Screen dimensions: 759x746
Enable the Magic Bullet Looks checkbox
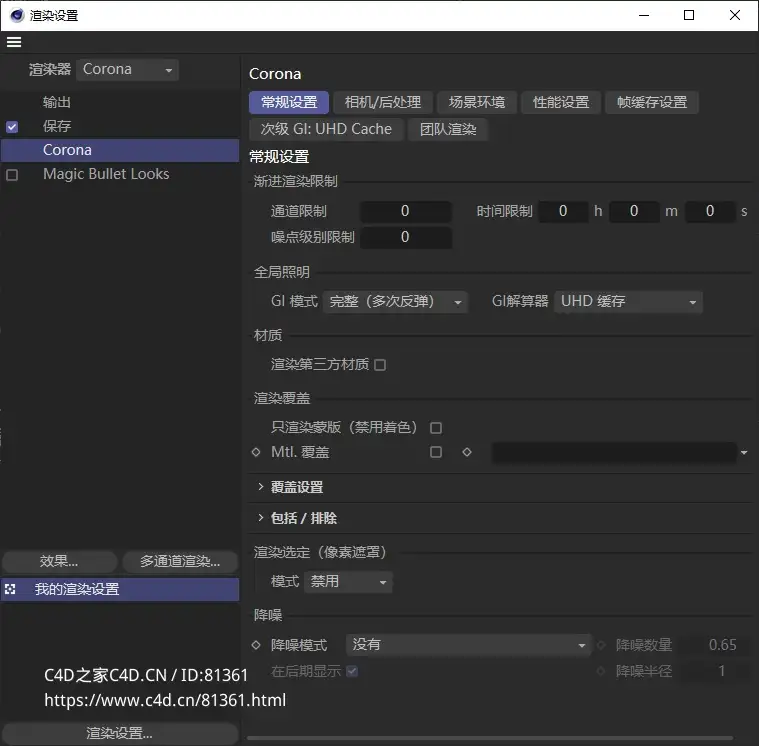coord(12,175)
